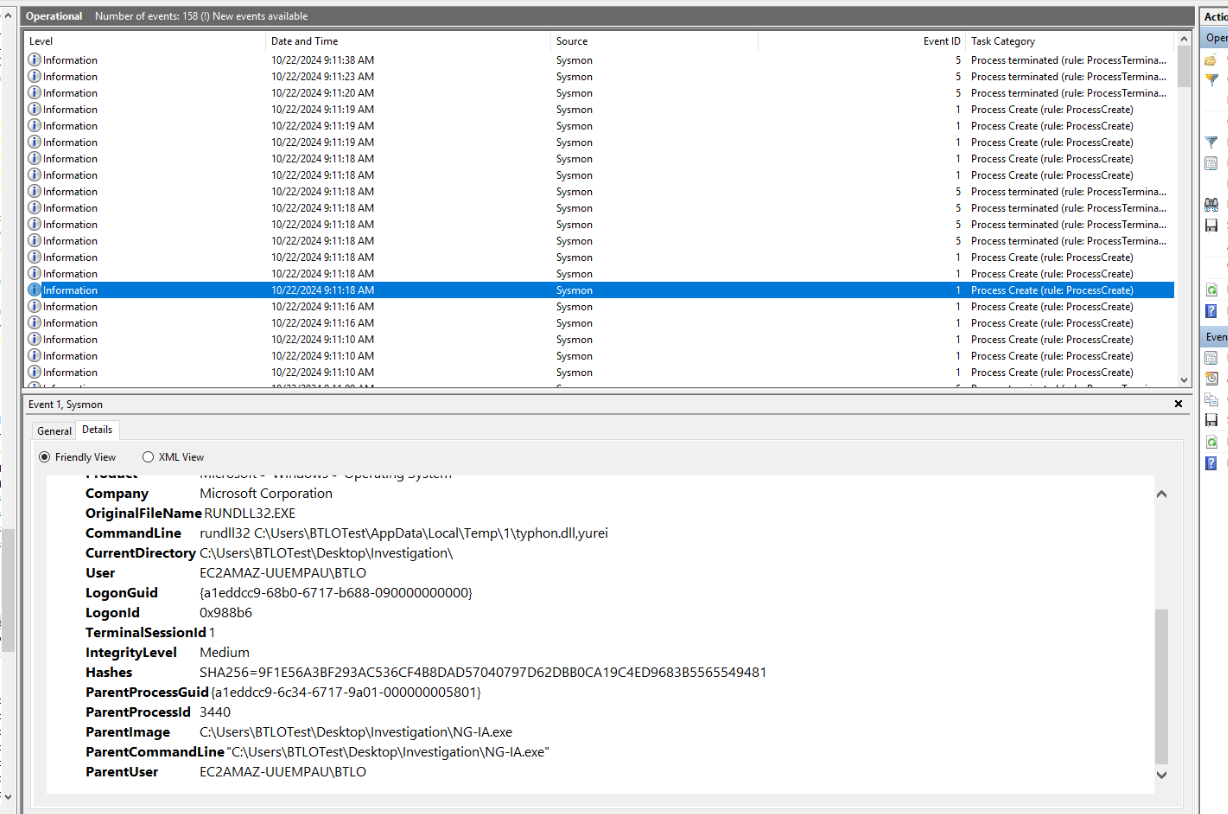Select the event logged at 9:11:23 AM
This screenshot has width=1228, height=814.
coord(322,77)
